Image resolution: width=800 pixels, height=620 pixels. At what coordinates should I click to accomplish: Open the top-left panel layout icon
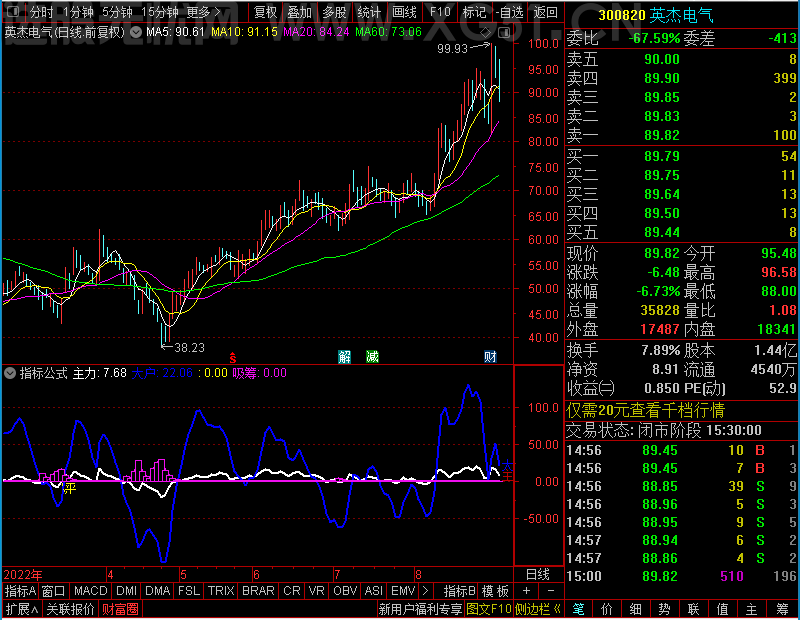13,11
